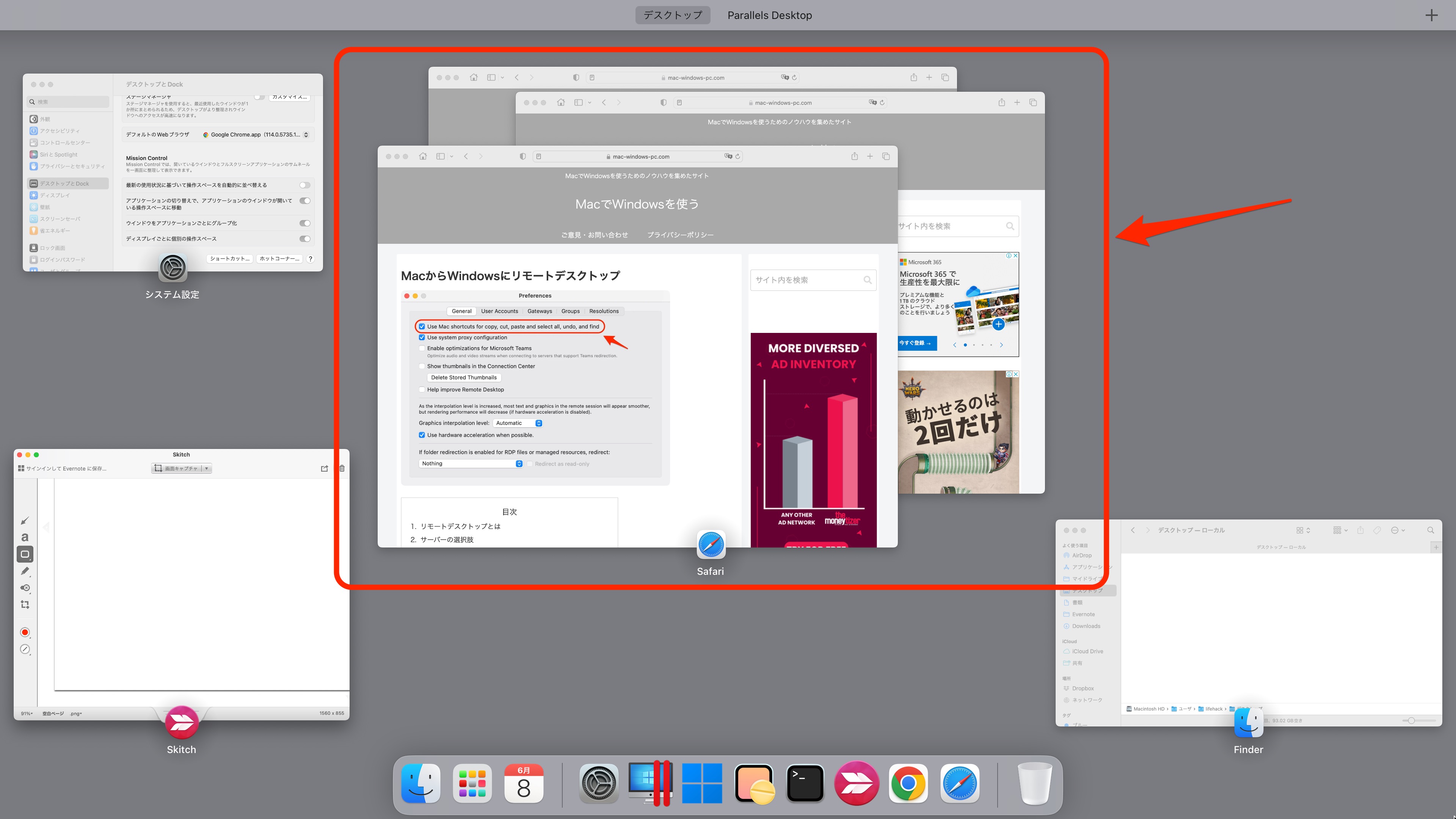Click the サイト内を検索 search field

click(x=813, y=280)
